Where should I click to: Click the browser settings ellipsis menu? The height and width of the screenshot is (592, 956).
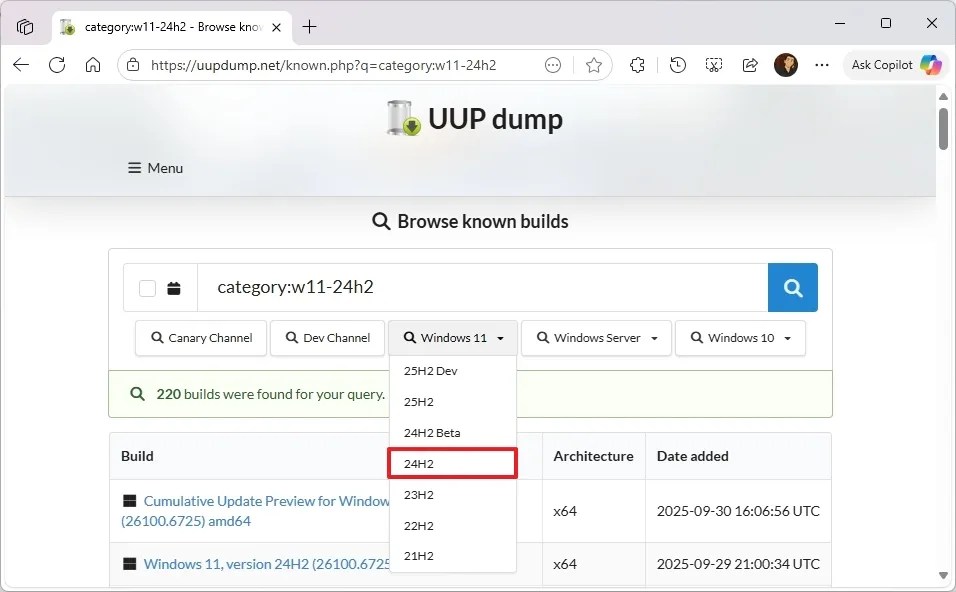[822, 64]
